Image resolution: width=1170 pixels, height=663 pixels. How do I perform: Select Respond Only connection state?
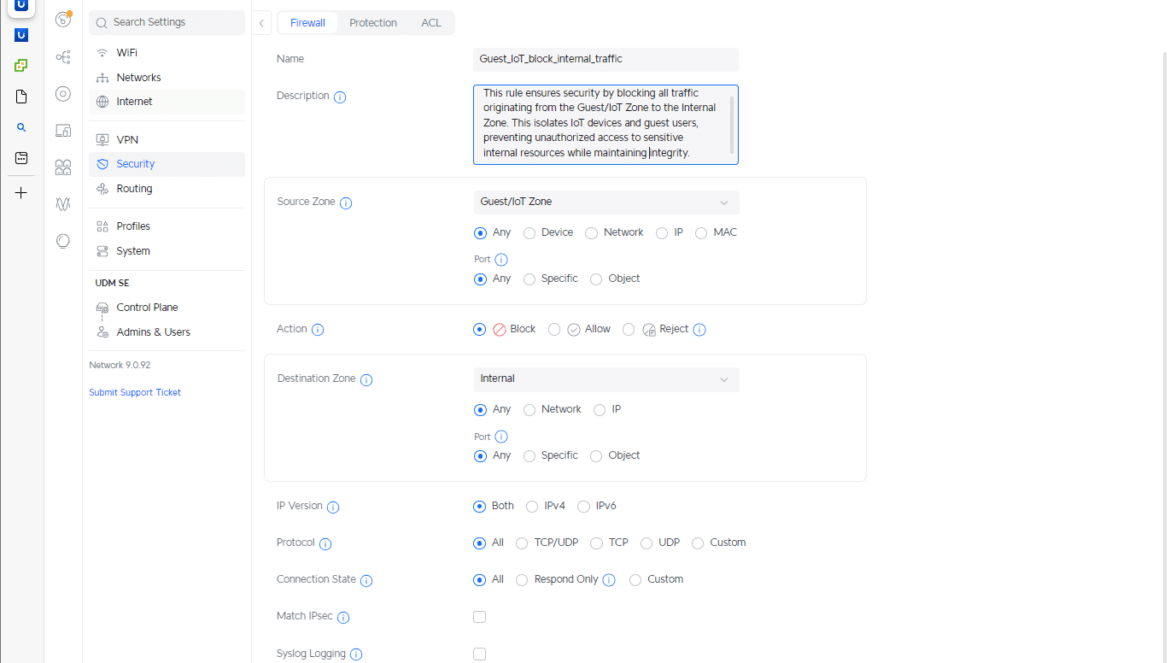tap(522, 580)
